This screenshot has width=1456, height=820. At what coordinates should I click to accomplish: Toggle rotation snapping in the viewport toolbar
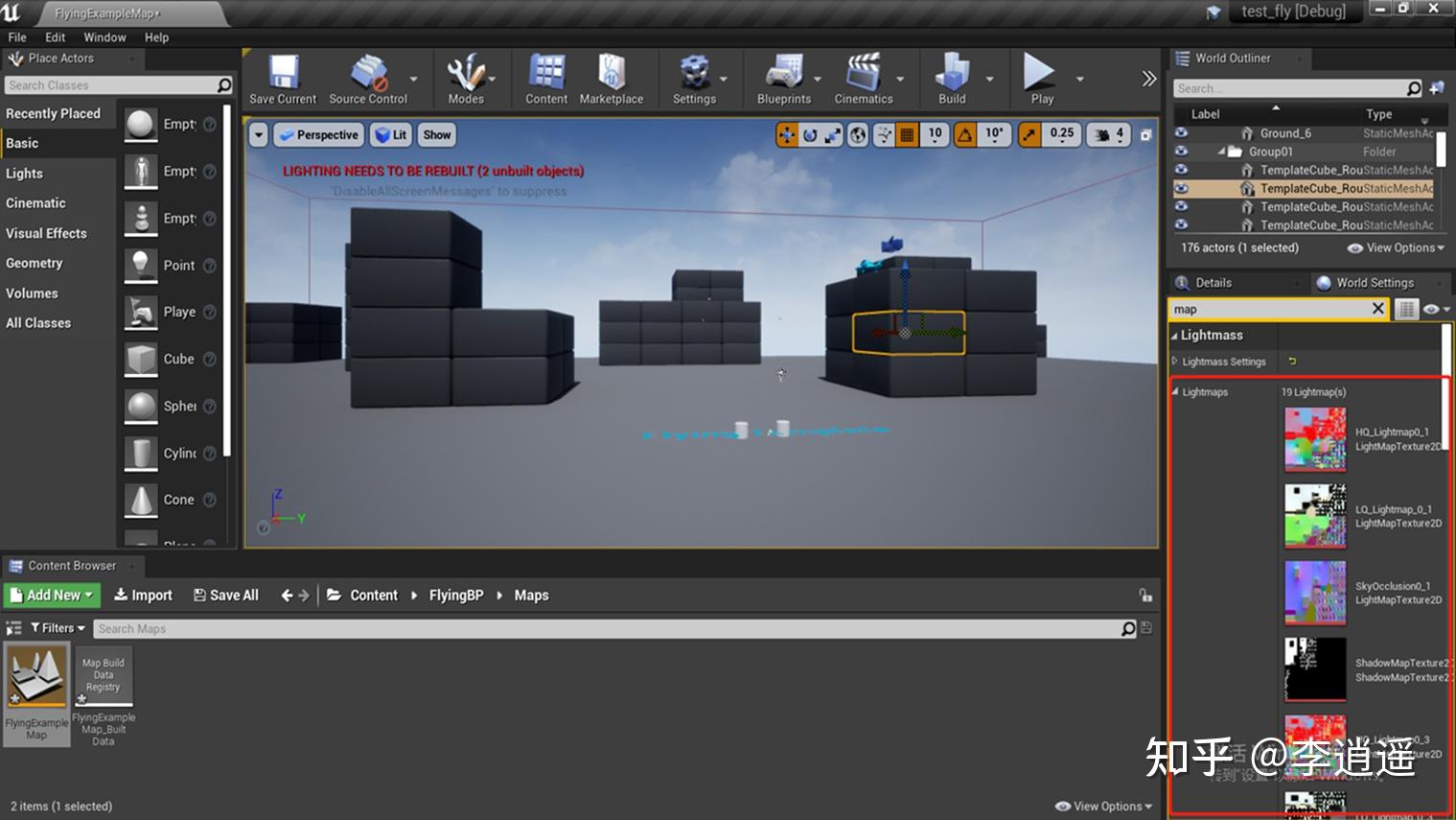click(x=963, y=134)
